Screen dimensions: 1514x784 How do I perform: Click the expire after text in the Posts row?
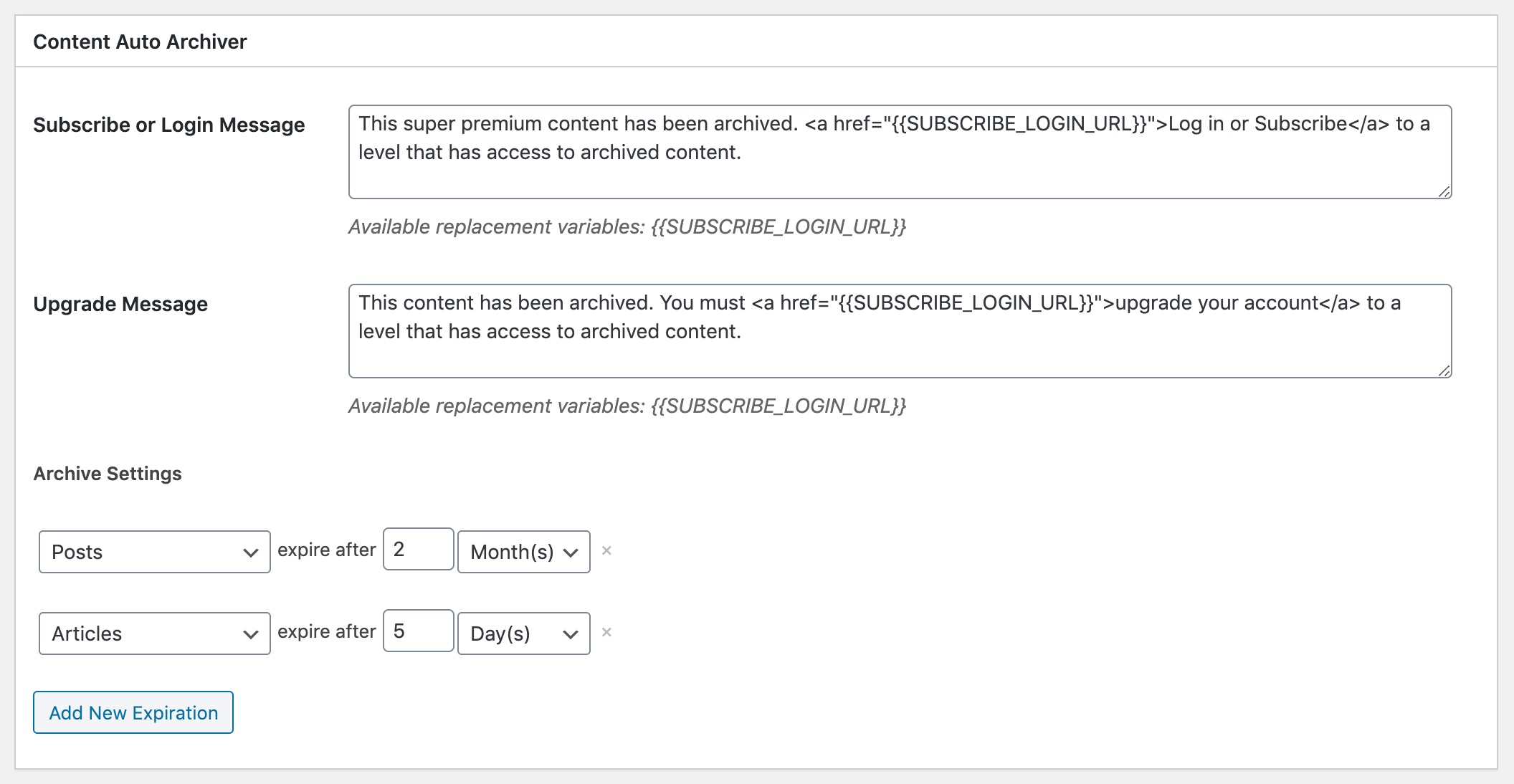pos(327,550)
